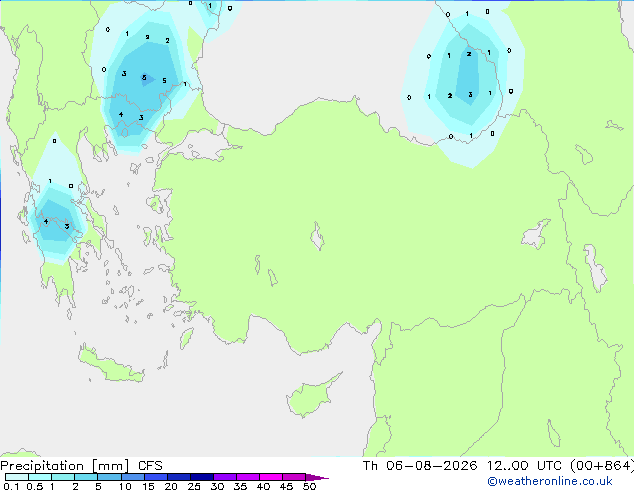The height and width of the screenshot is (490, 634).
Task: Pick the 1–2 mm legend swatch
Action: pos(63,477)
